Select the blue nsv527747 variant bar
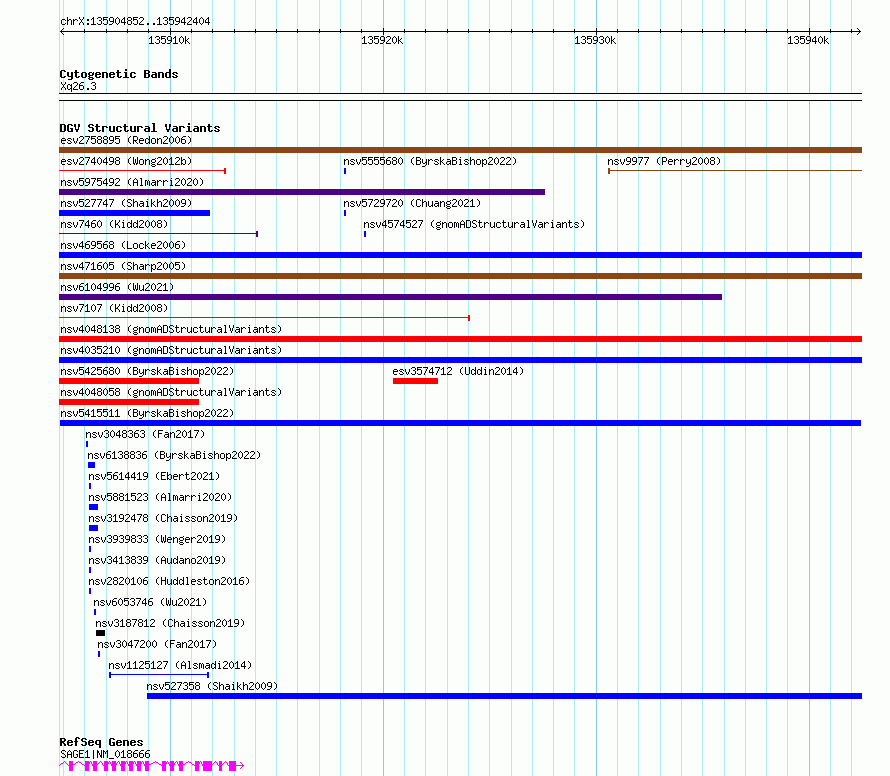 pos(135,213)
